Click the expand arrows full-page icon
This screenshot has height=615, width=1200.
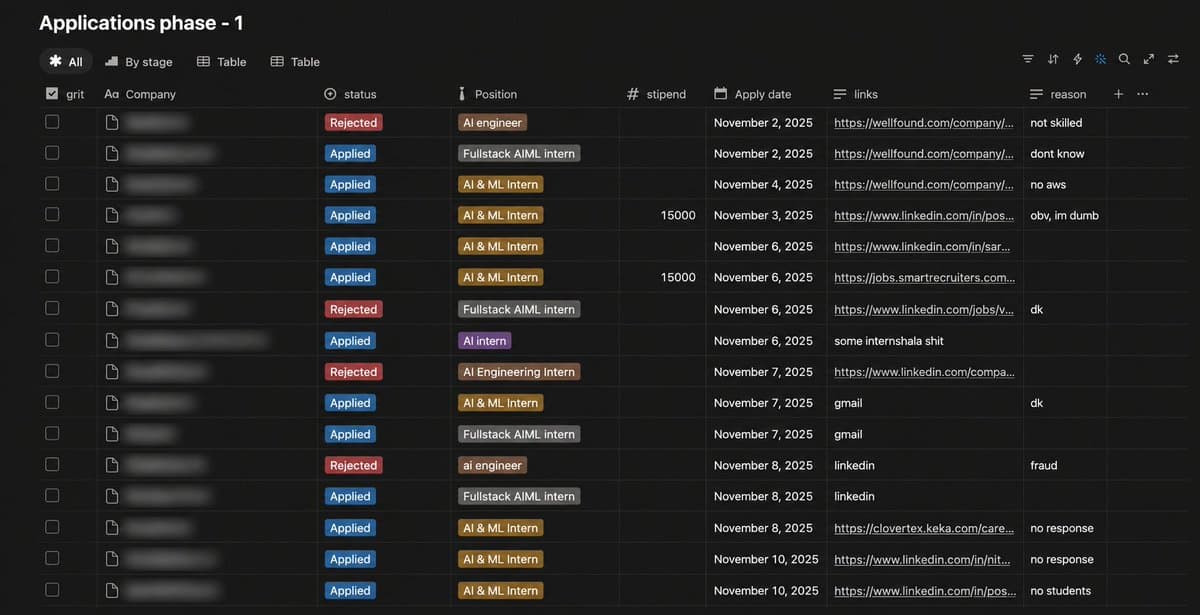pyautogui.click(x=1148, y=59)
